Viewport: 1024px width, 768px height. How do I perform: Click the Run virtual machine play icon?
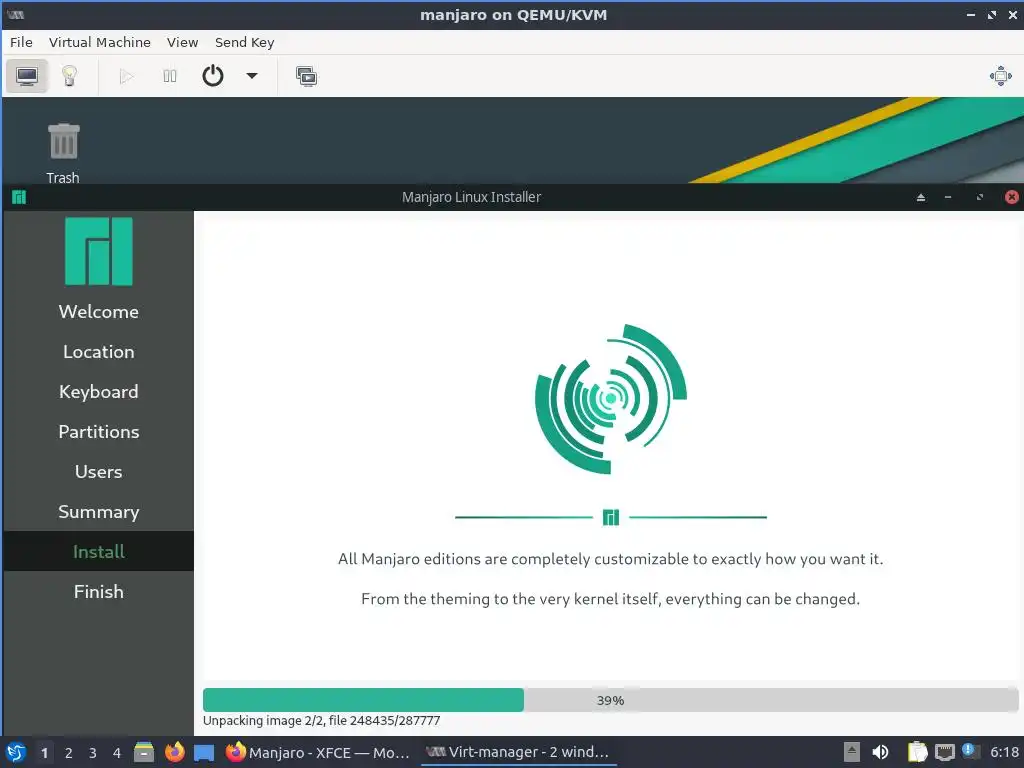coord(127,76)
